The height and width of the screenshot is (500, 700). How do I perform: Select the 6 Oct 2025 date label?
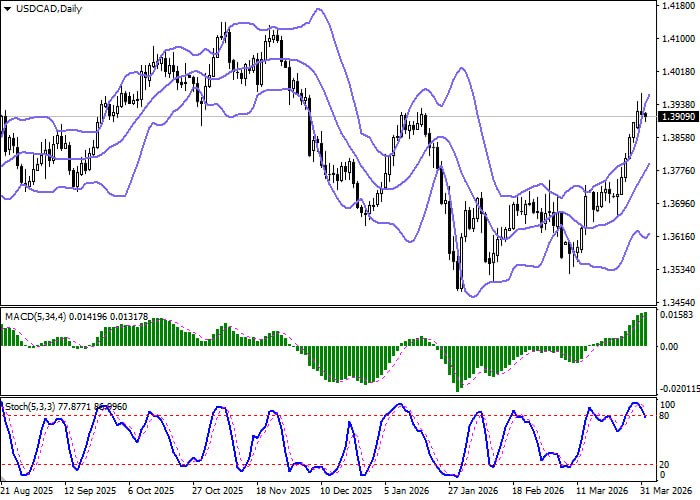pos(155,492)
